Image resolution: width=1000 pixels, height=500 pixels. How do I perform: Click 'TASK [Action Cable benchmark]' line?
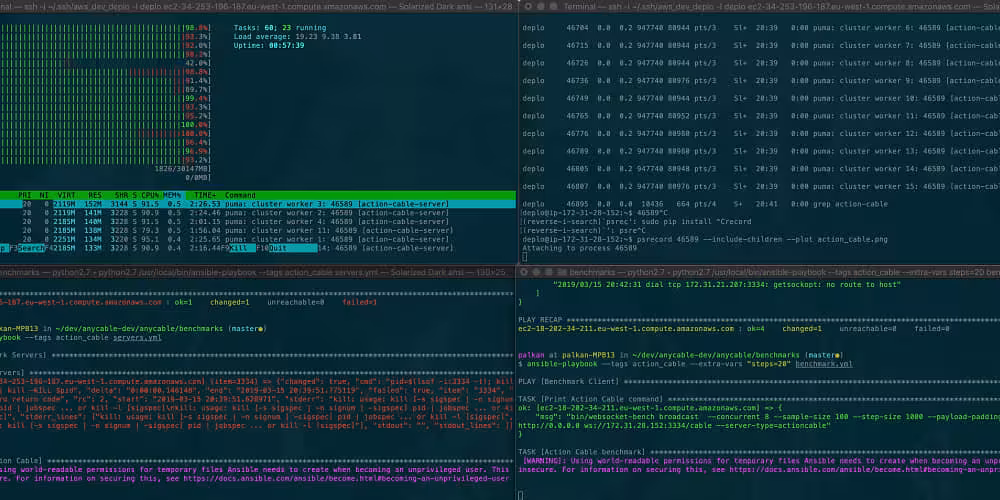coord(758,452)
